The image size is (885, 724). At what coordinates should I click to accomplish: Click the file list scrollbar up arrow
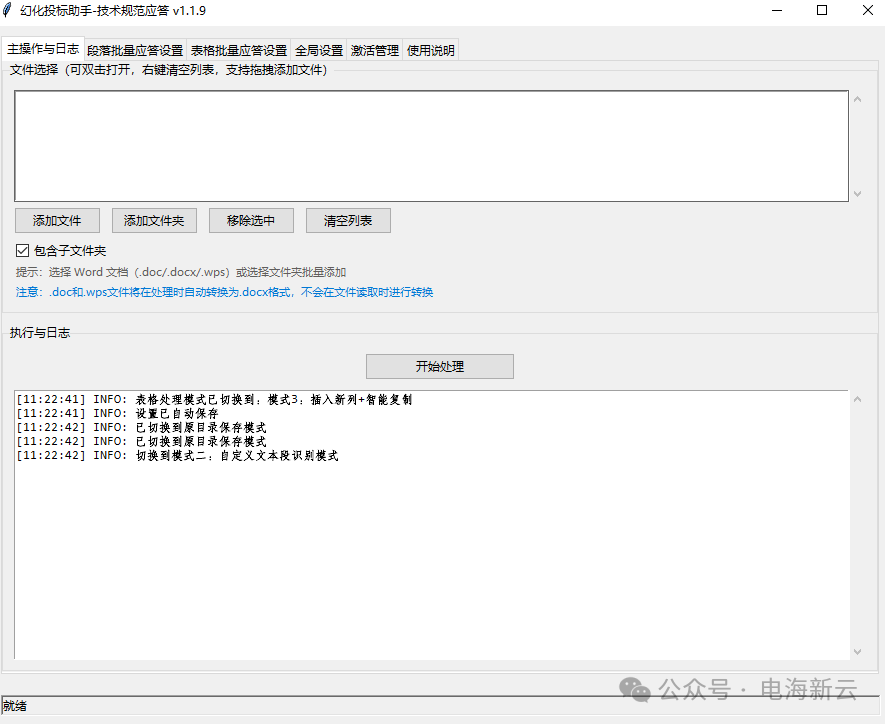(x=857, y=99)
